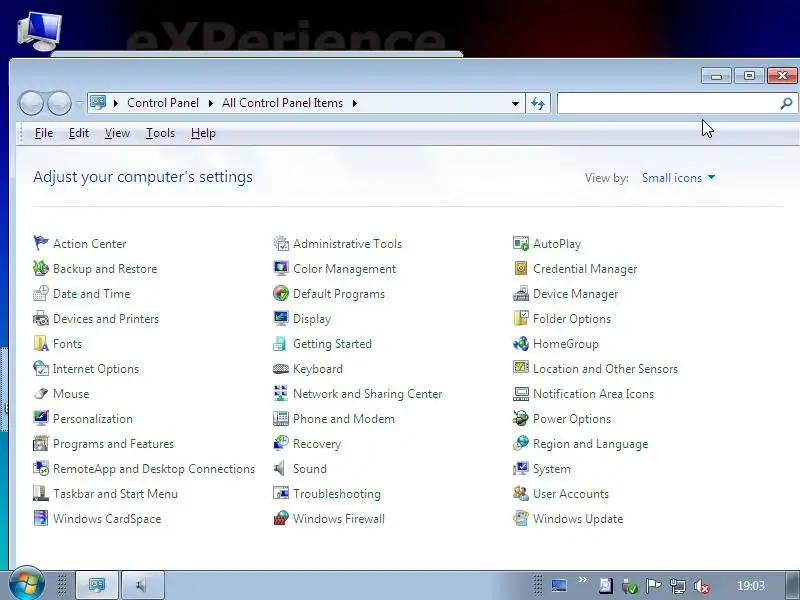The height and width of the screenshot is (600, 800).
Task: Click the Control Panel breadcrumb
Action: (163, 103)
